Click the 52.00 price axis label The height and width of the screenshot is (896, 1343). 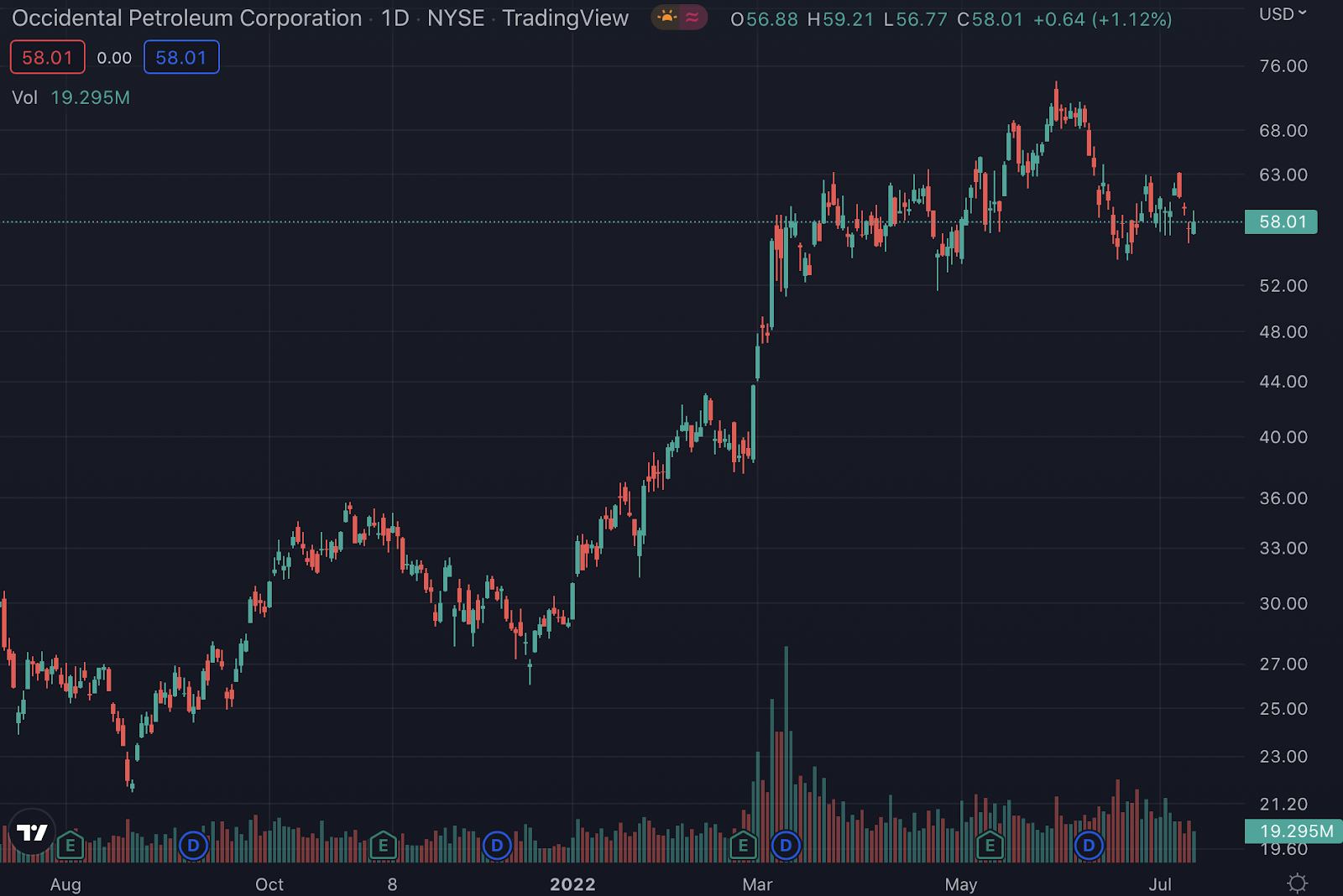(1283, 285)
